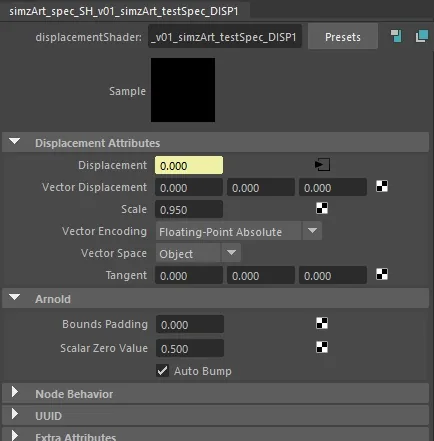The height and width of the screenshot is (441, 434).
Task: Click the Scale attribute label
Action: [134, 209]
